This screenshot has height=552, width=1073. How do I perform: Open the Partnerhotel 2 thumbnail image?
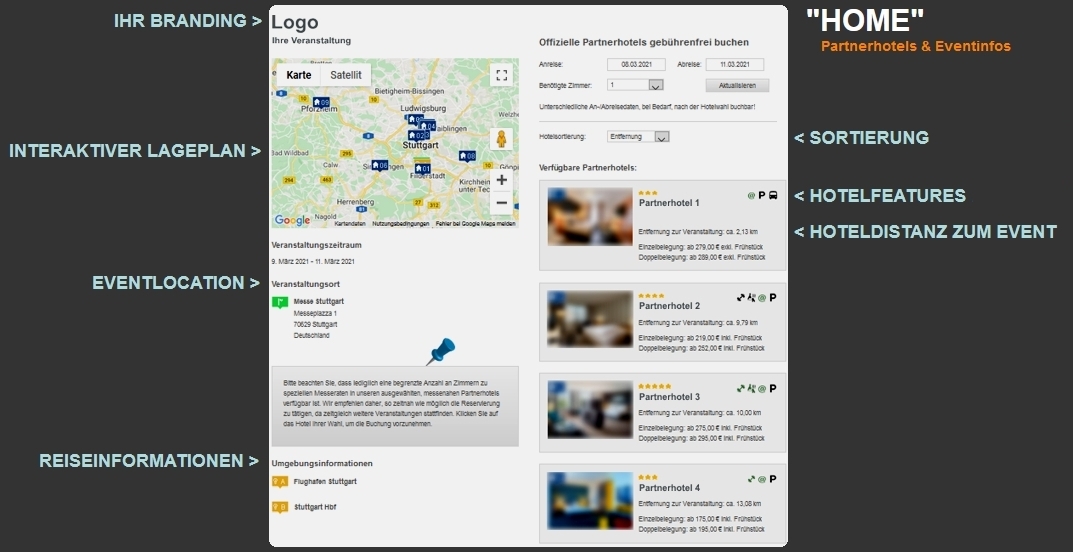pyautogui.click(x=590, y=320)
